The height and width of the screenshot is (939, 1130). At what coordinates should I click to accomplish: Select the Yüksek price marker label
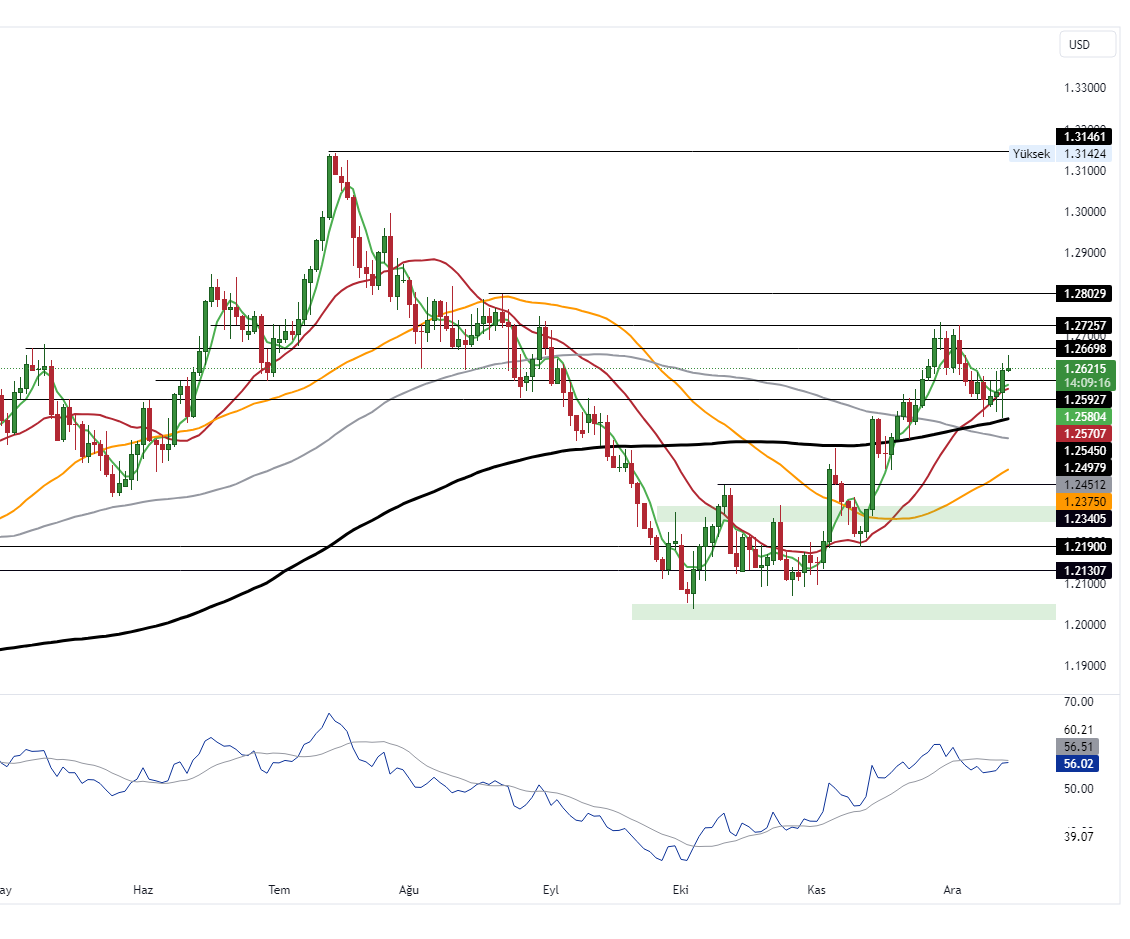[1031, 153]
